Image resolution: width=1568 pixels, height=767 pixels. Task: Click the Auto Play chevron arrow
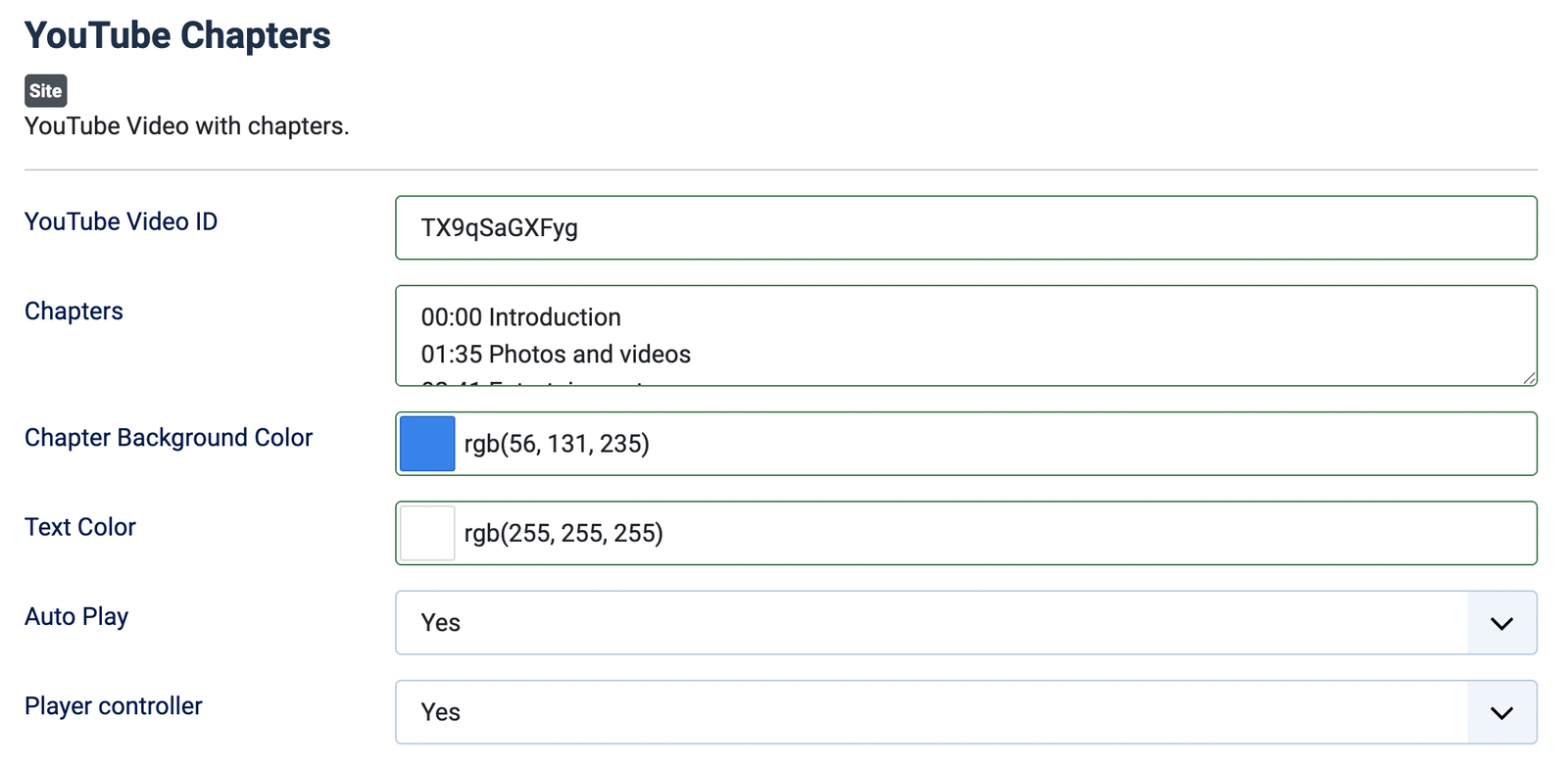1501,623
